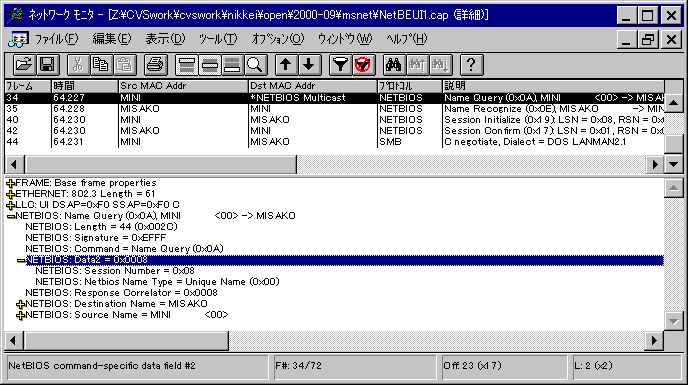
Task: Expand the LLC: UI DSAP=0xF0 node
Action: click(x=11, y=205)
